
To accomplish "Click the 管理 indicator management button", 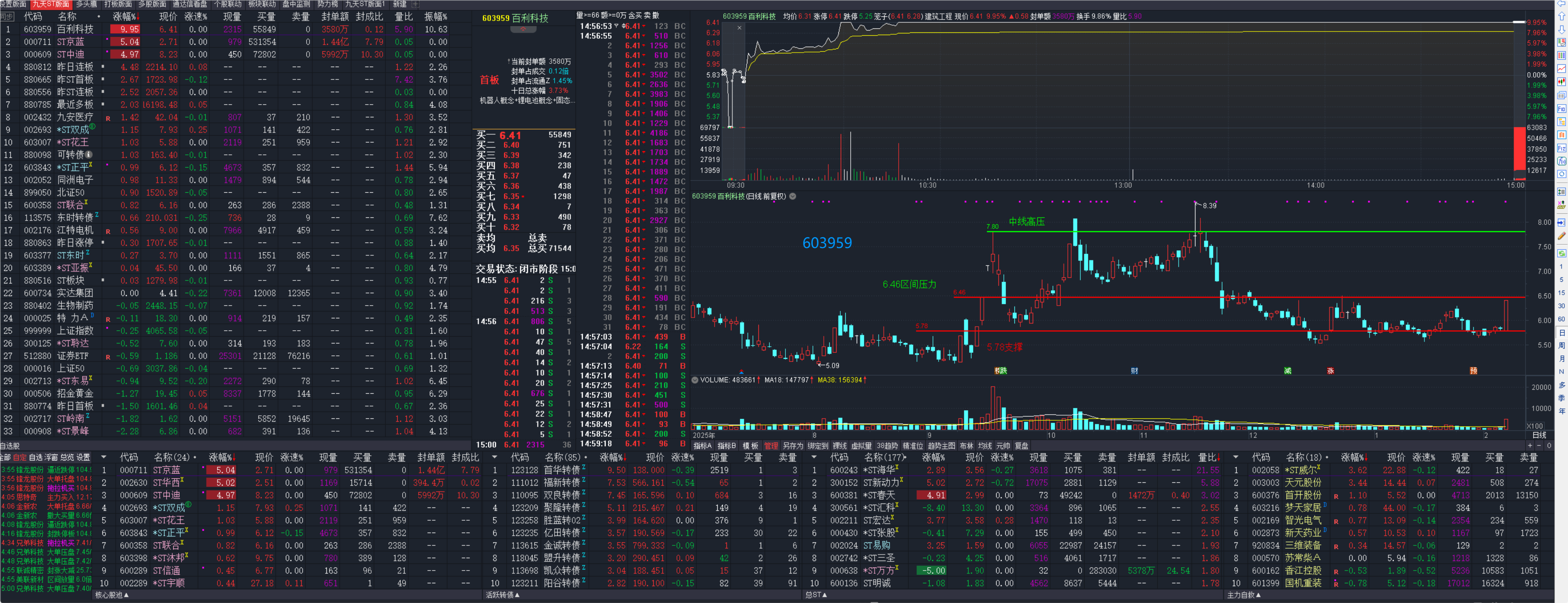I will click(771, 445).
